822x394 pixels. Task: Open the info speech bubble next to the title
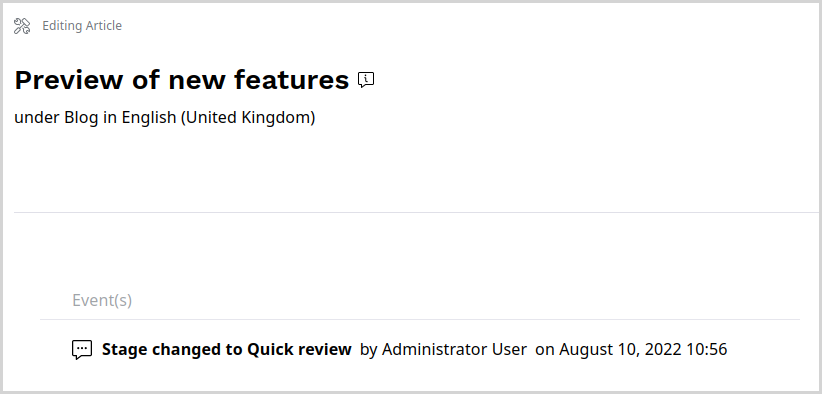point(366,80)
